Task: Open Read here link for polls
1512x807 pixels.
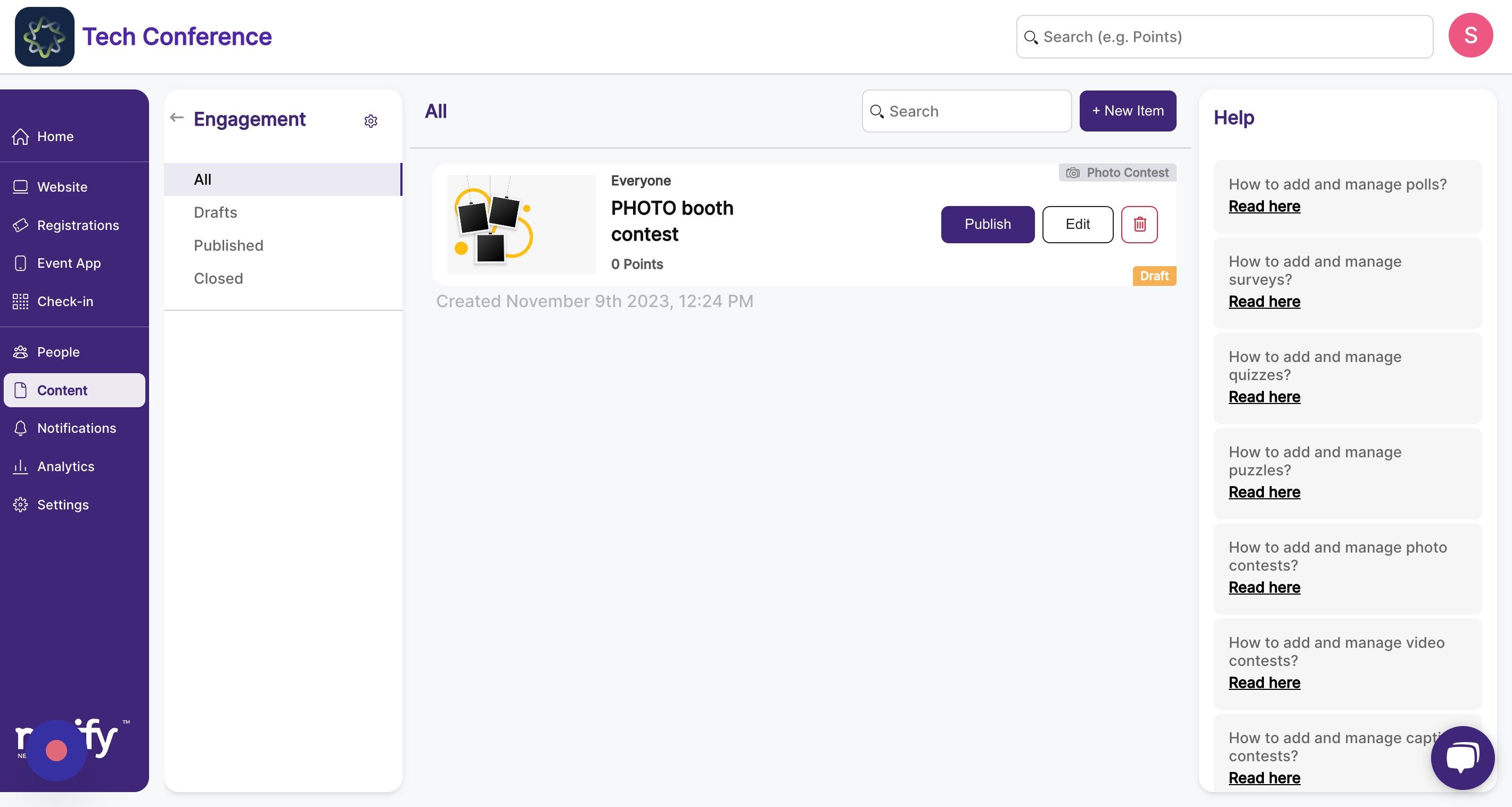Action: tap(1264, 207)
